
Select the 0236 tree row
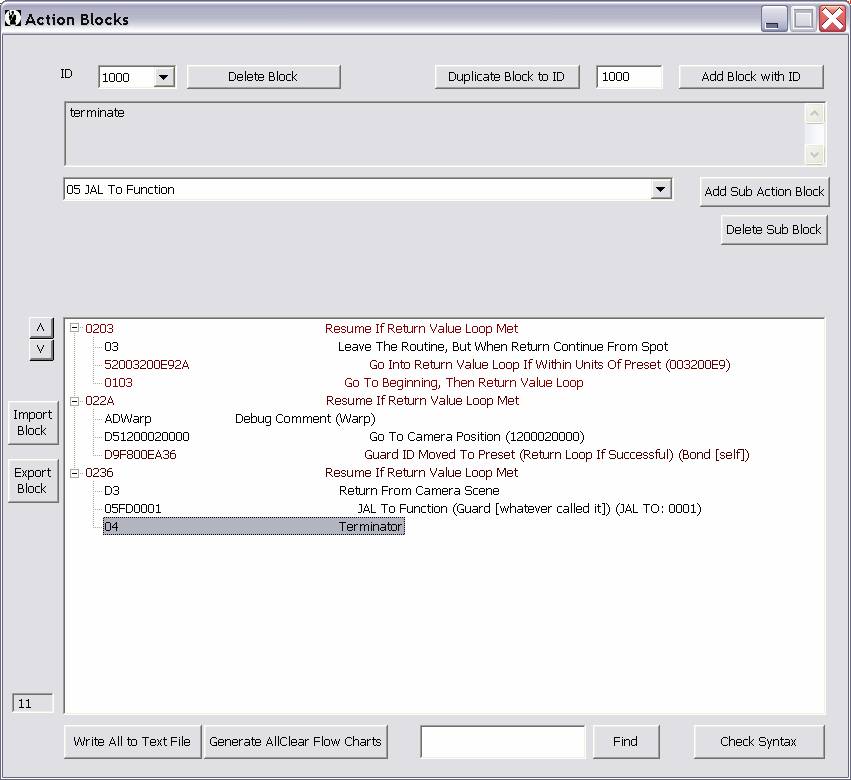click(x=301, y=473)
